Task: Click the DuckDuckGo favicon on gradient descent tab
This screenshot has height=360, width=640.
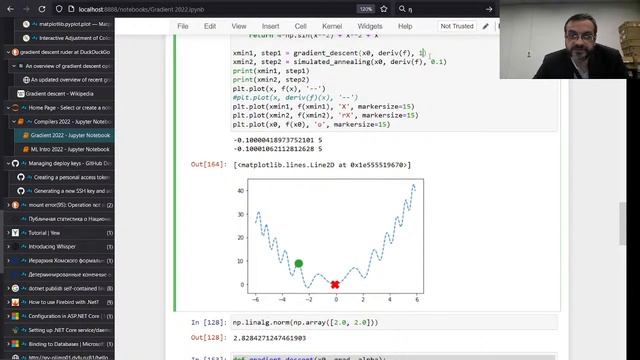Action: click(15, 52)
